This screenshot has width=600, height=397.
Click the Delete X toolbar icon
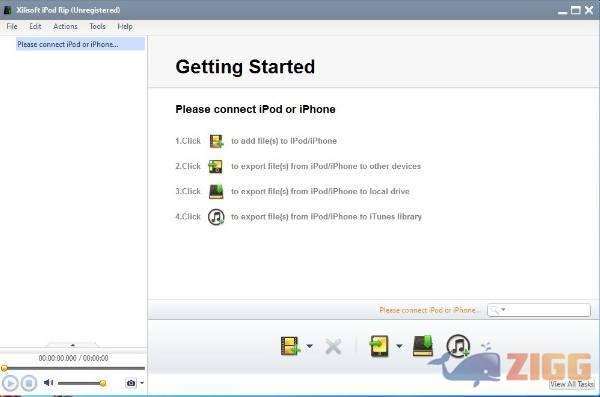pyautogui.click(x=333, y=347)
